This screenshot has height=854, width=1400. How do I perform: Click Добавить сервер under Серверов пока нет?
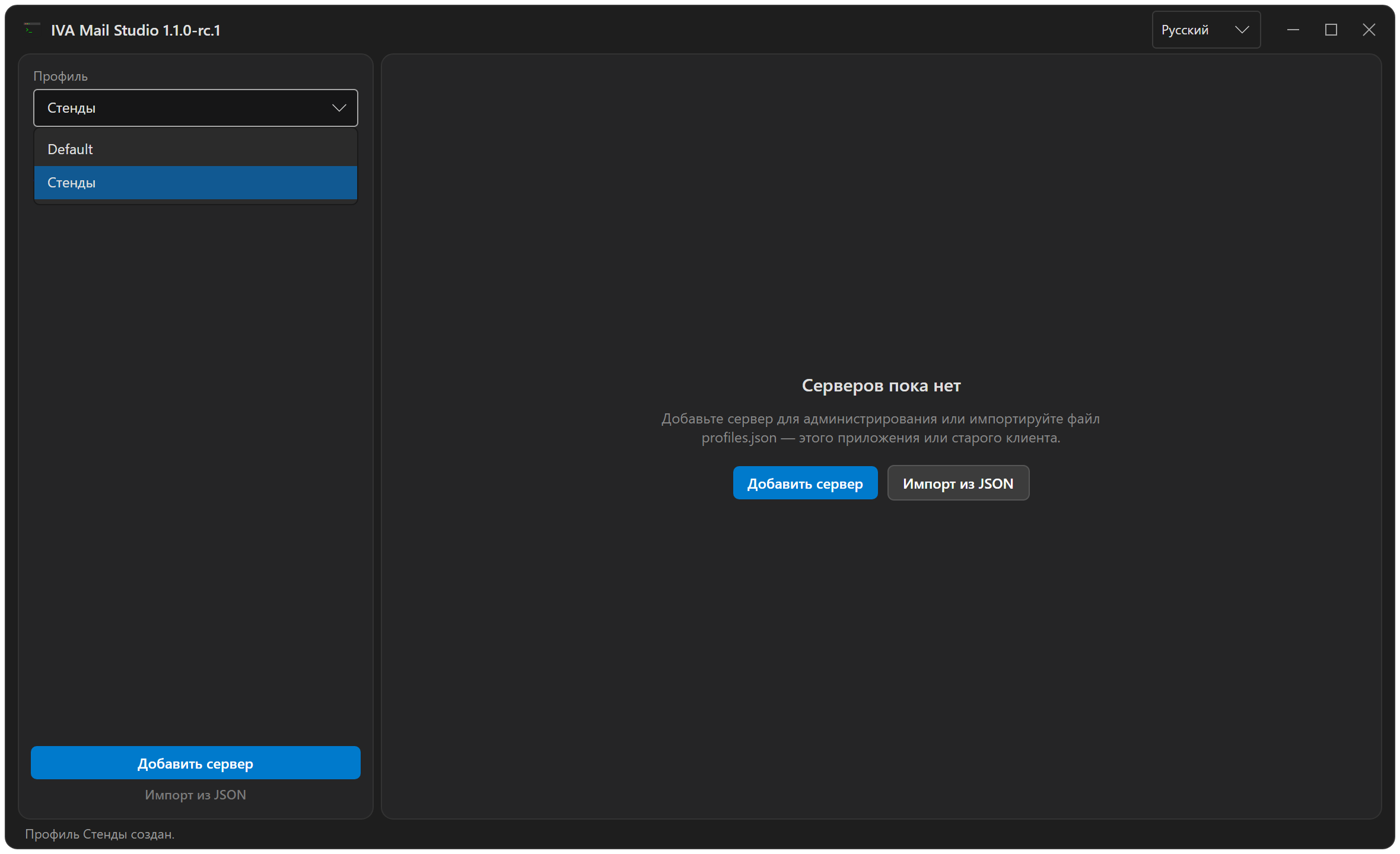click(x=805, y=483)
